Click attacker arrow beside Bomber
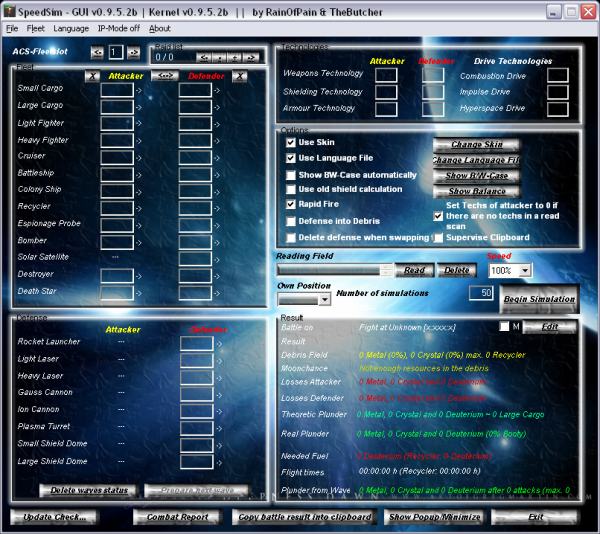Screen dimensions: 600x534 pyautogui.click(x=139, y=243)
